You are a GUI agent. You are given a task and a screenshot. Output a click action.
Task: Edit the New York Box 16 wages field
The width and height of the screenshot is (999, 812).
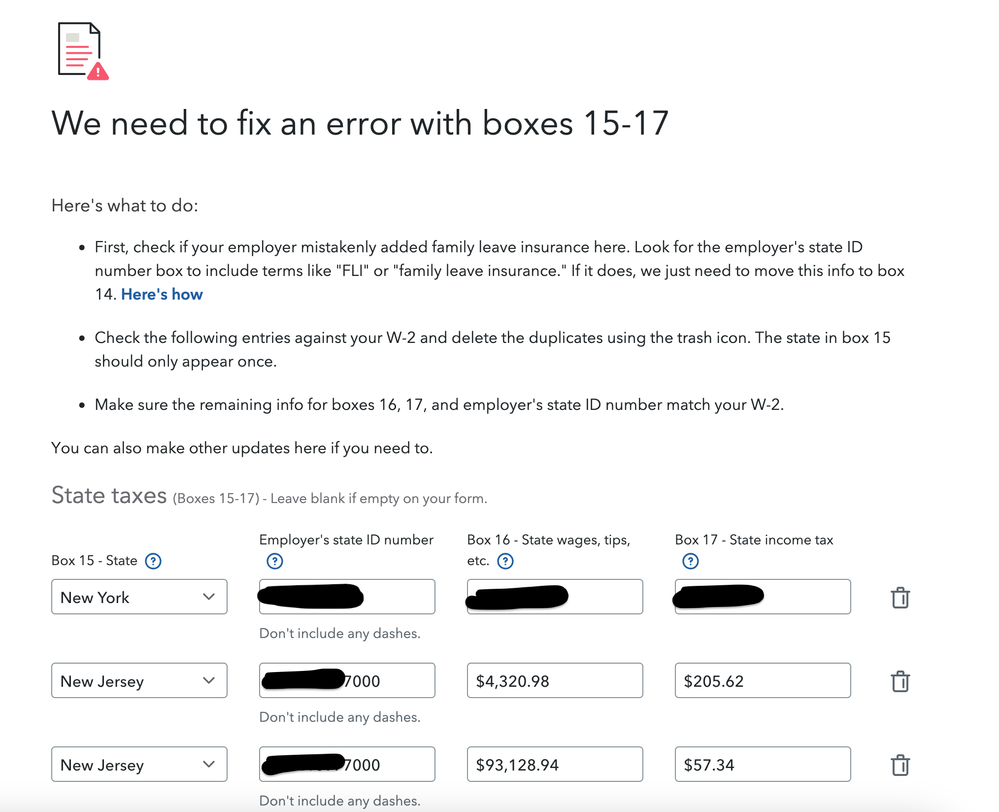(x=555, y=597)
